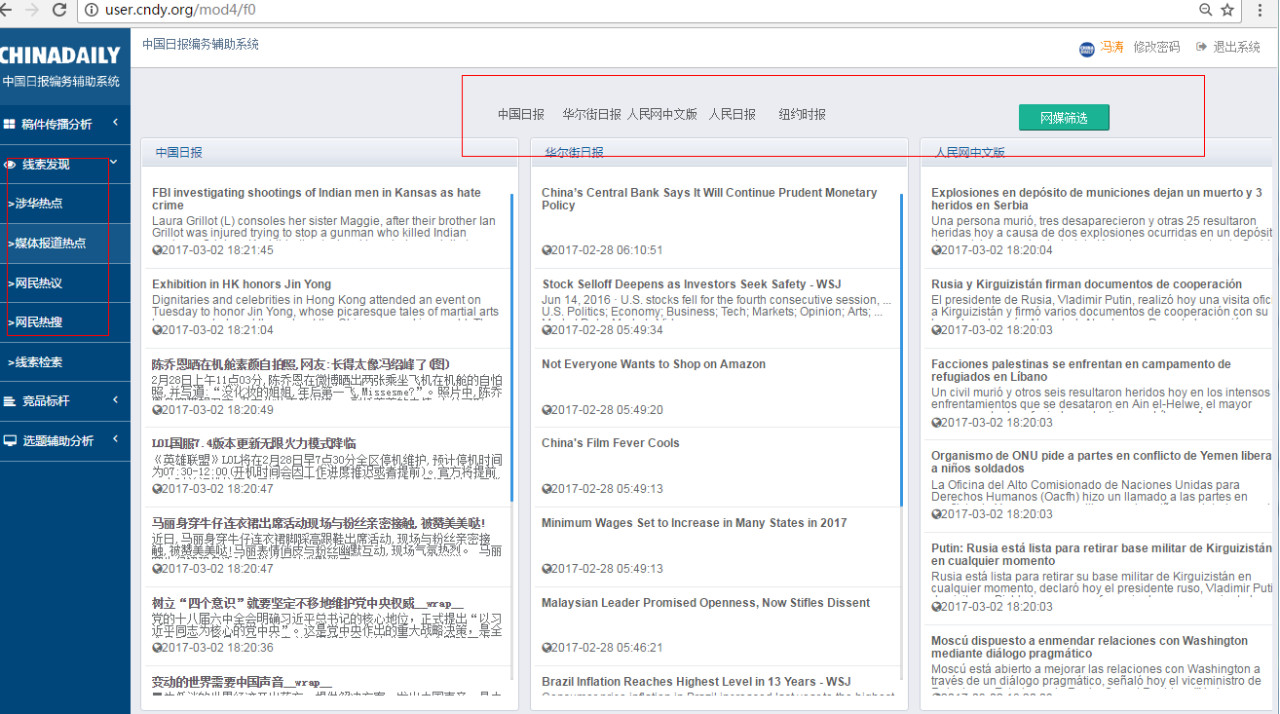Select 中国日报 in the media filter row
Viewport: 1280px width, 714px height.
pos(521,114)
